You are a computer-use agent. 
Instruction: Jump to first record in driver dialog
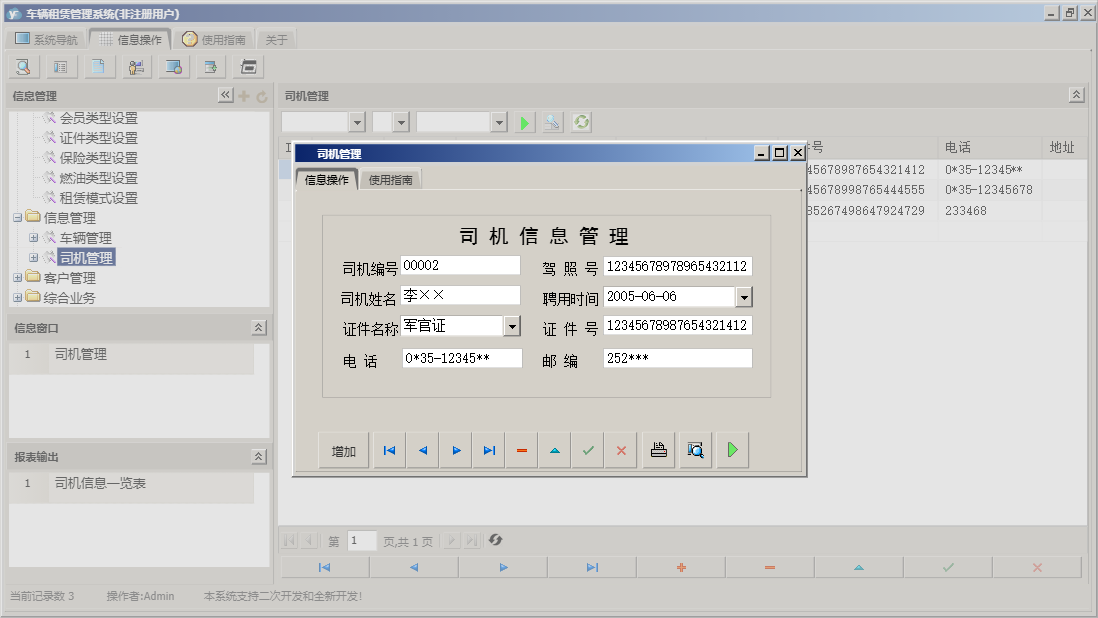point(389,451)
